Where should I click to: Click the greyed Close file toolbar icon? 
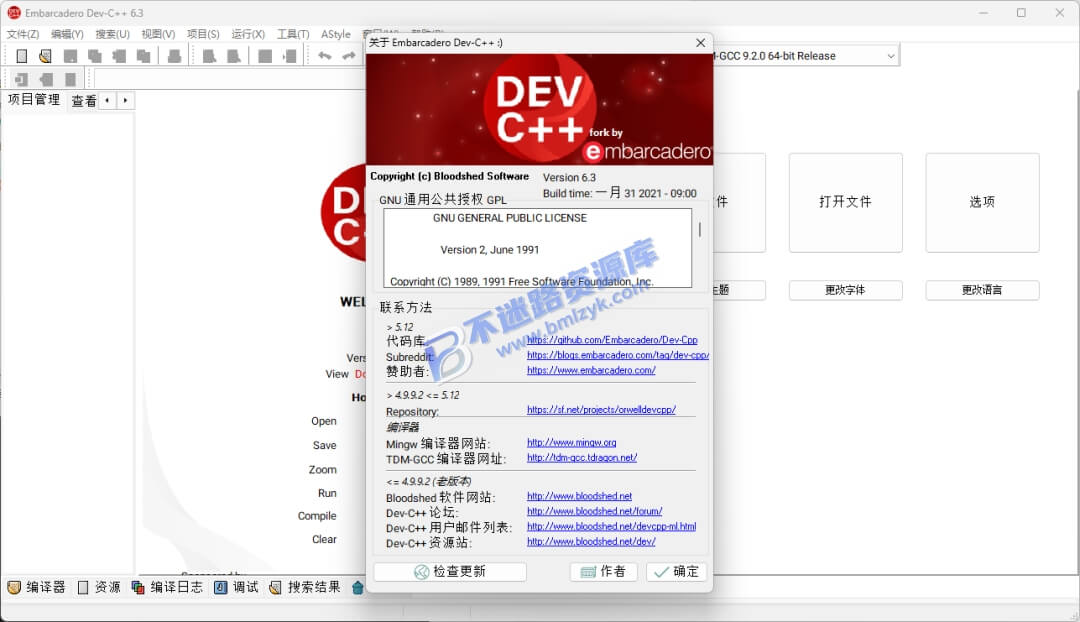tap(119, 56)
